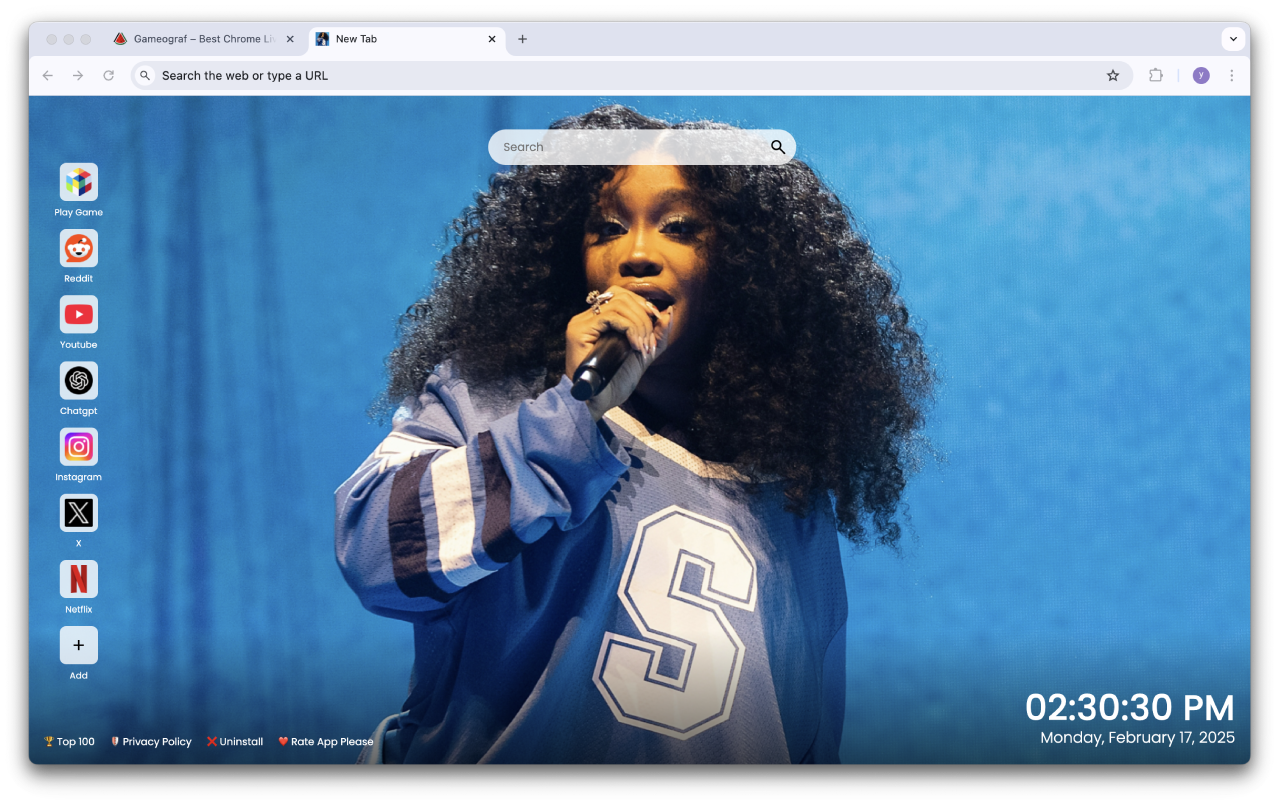Open the Chrome three-dot menu

coord(1231,75)
